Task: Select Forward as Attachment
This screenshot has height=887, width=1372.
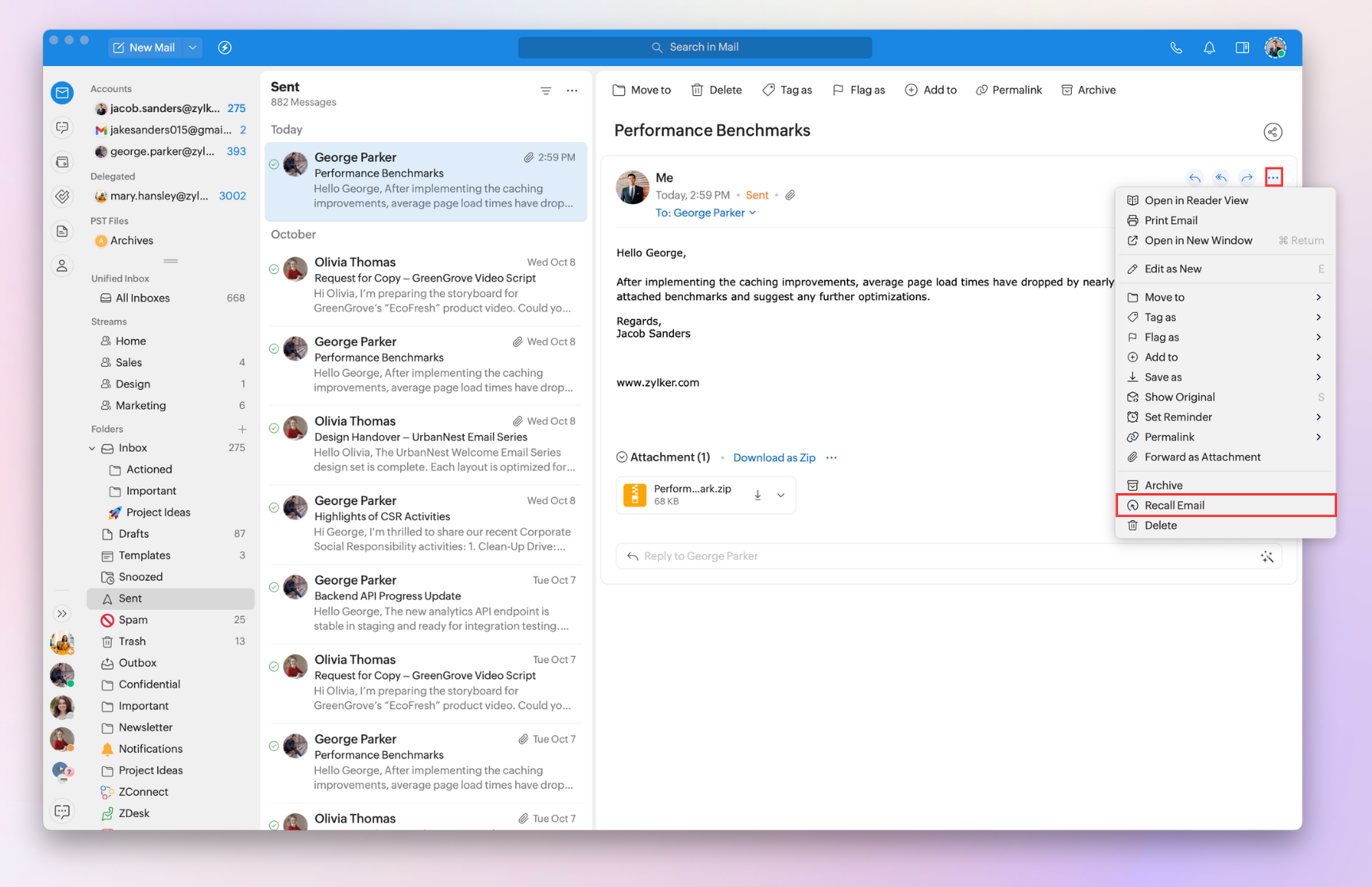Action: pyautogui.click(x=1226, y=457)
